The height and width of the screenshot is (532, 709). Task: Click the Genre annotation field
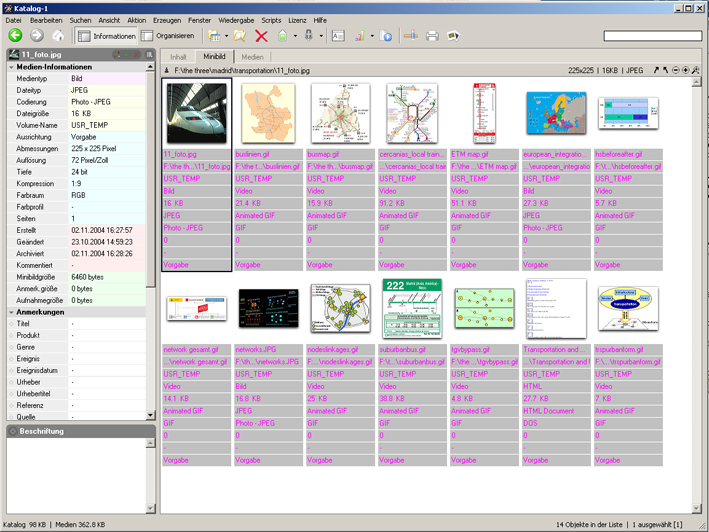107,348
